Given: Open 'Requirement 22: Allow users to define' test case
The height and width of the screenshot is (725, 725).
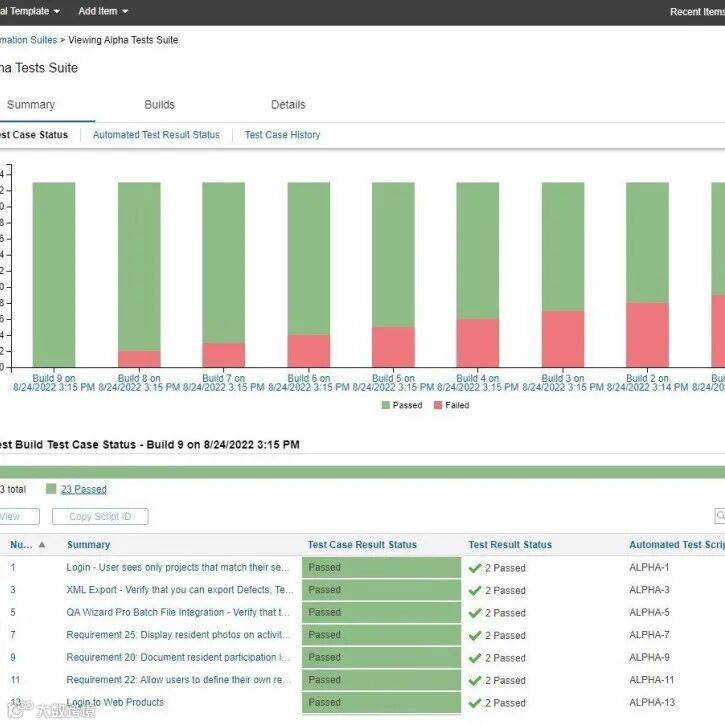Looking at the screenshot, I should point(178,680).
